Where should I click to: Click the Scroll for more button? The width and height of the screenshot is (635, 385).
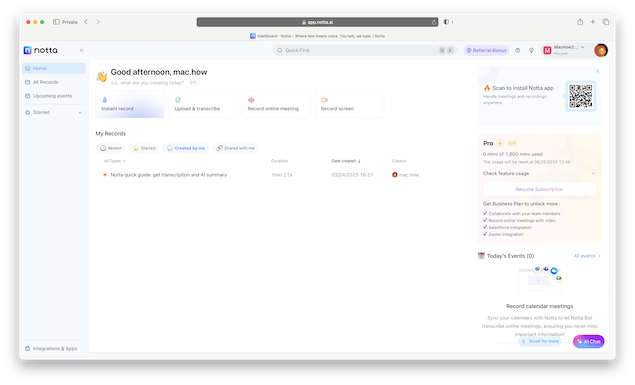pos(540,341)
